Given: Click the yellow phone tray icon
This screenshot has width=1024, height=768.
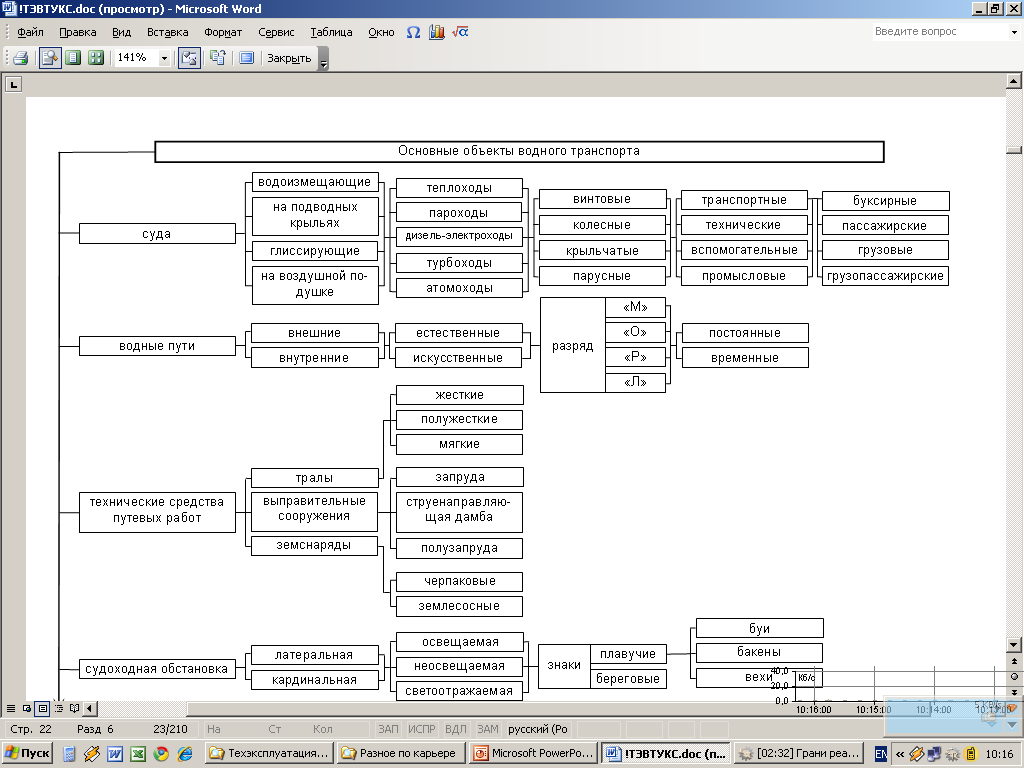Looking at the screenshot, I should coord(971,754).
